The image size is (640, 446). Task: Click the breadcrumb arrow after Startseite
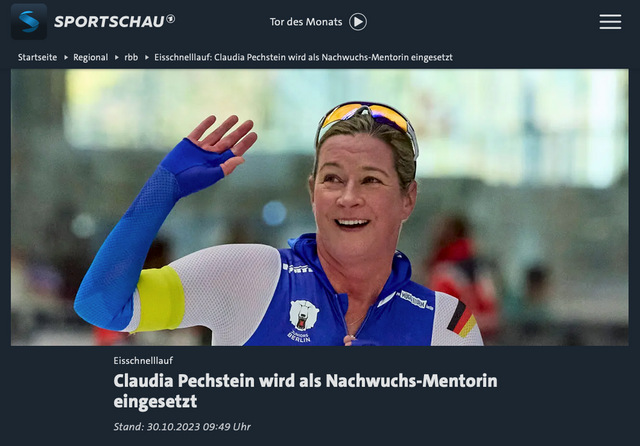(66, 58)
